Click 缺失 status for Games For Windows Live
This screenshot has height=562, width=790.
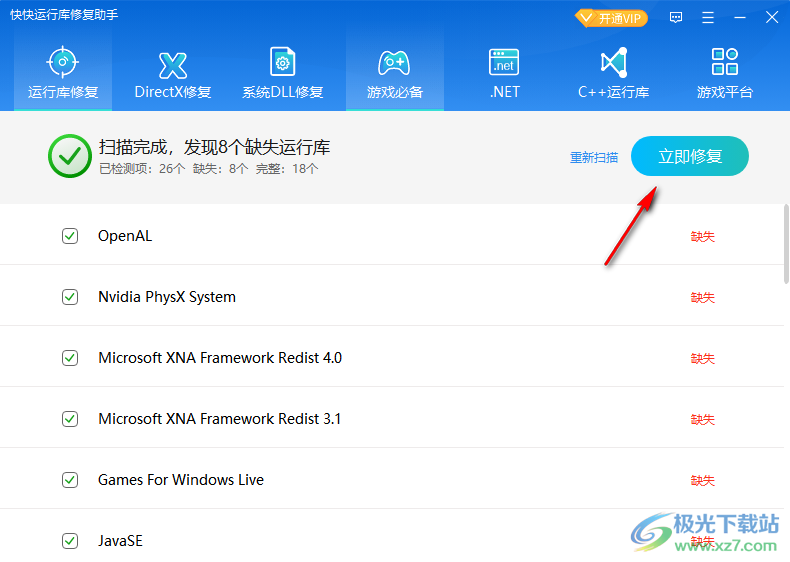[702, 480]
